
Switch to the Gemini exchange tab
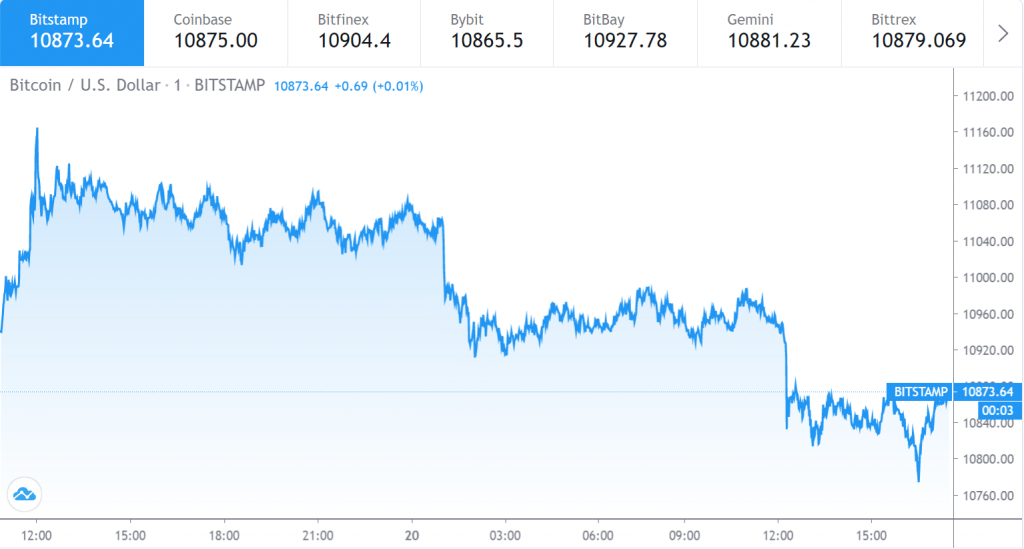point(768,32)
